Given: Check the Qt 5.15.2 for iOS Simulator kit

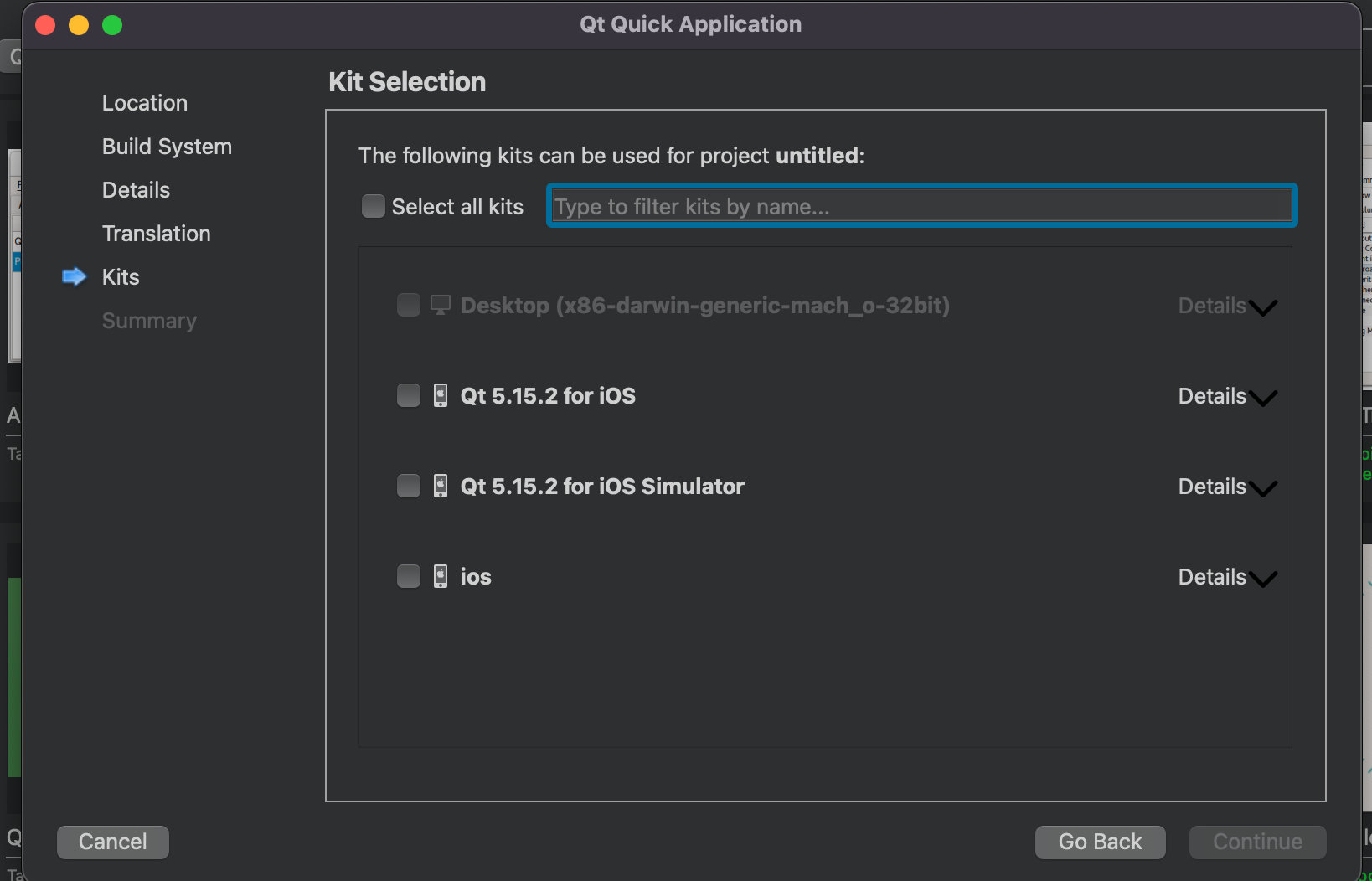Looking at the screenshot, I should point(409,486).
